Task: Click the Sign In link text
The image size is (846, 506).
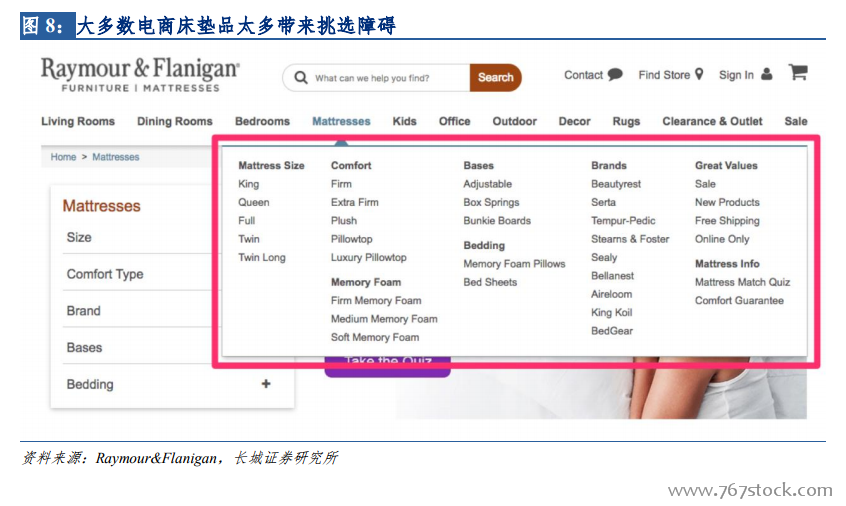Action: pos(736,75)
